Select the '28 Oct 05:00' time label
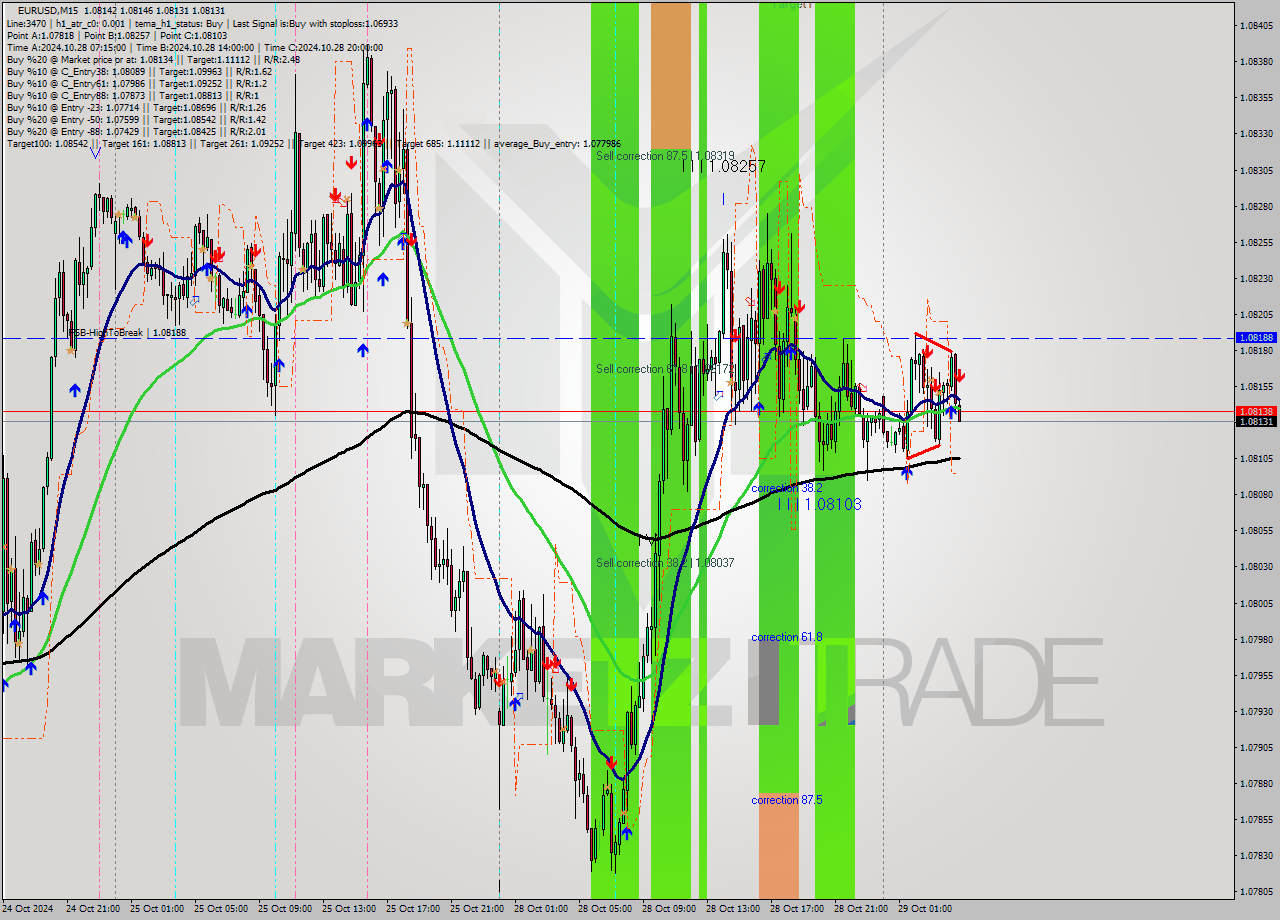 606,909
